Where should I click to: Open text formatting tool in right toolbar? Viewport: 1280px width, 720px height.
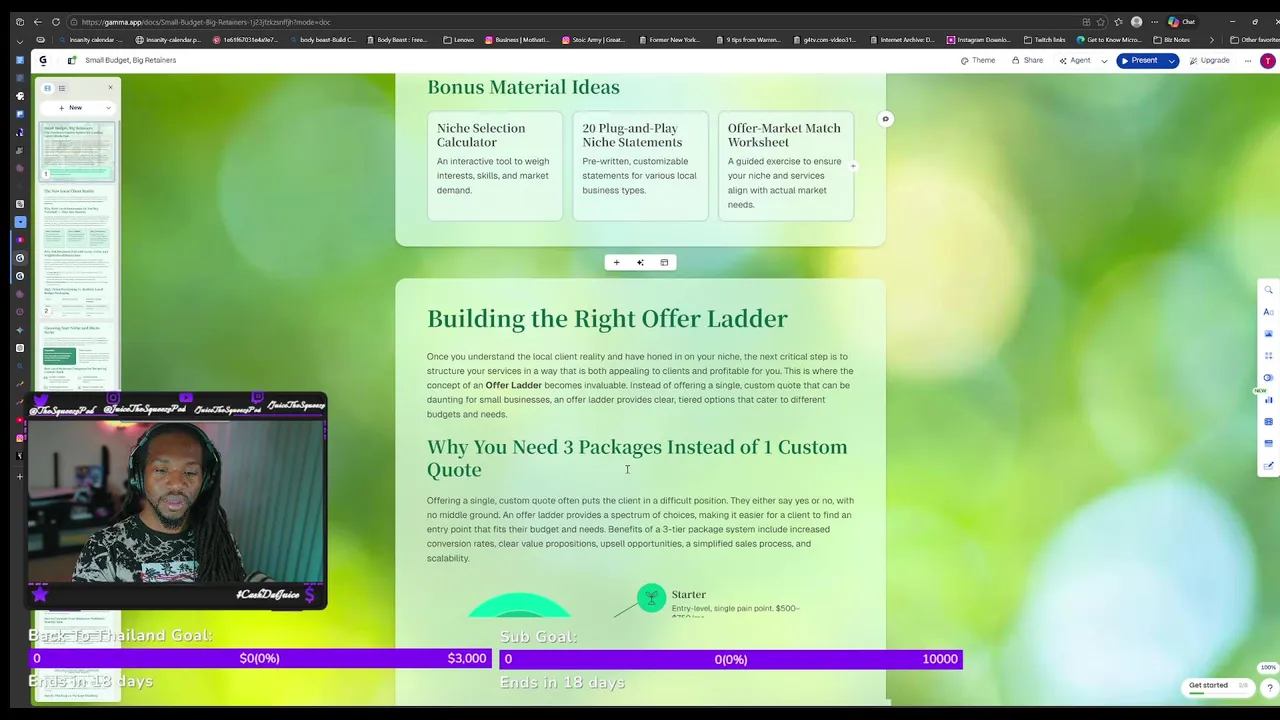click(x=1269, y=312)
